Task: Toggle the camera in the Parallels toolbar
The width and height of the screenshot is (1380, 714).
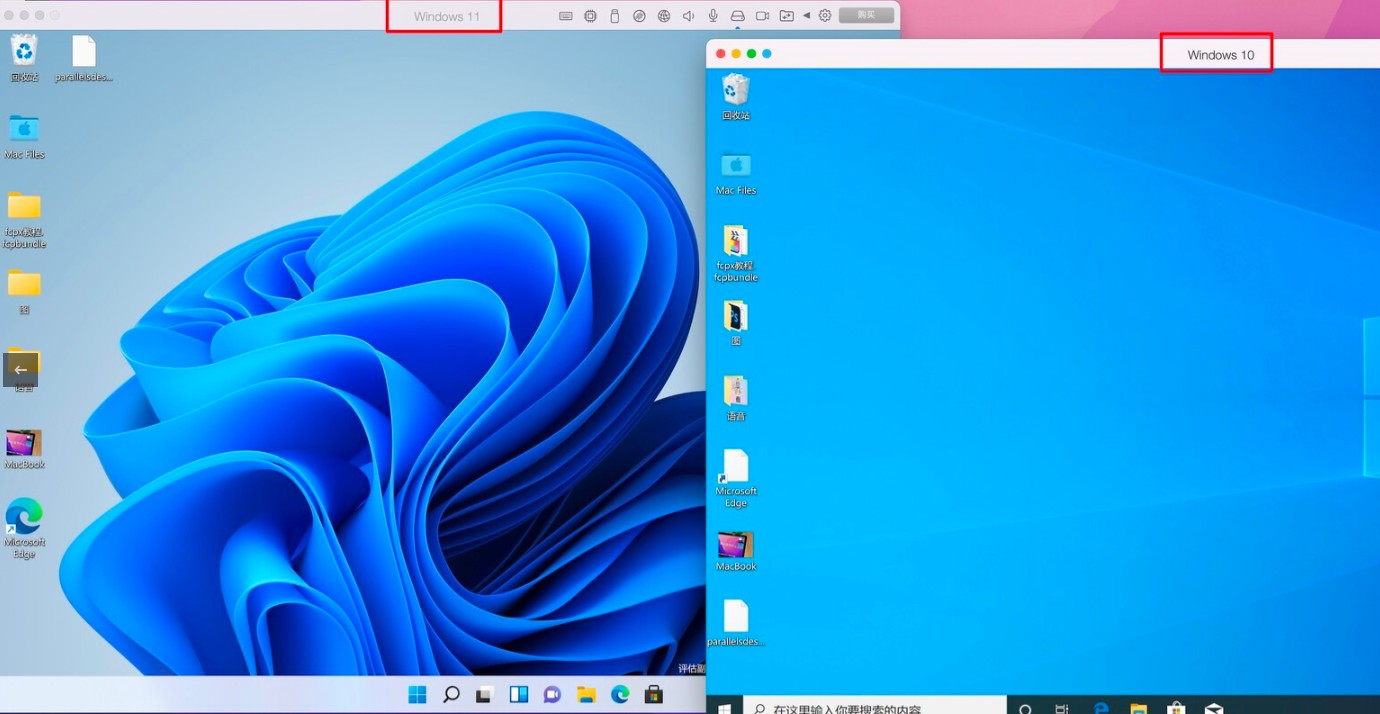Action: 761,15
